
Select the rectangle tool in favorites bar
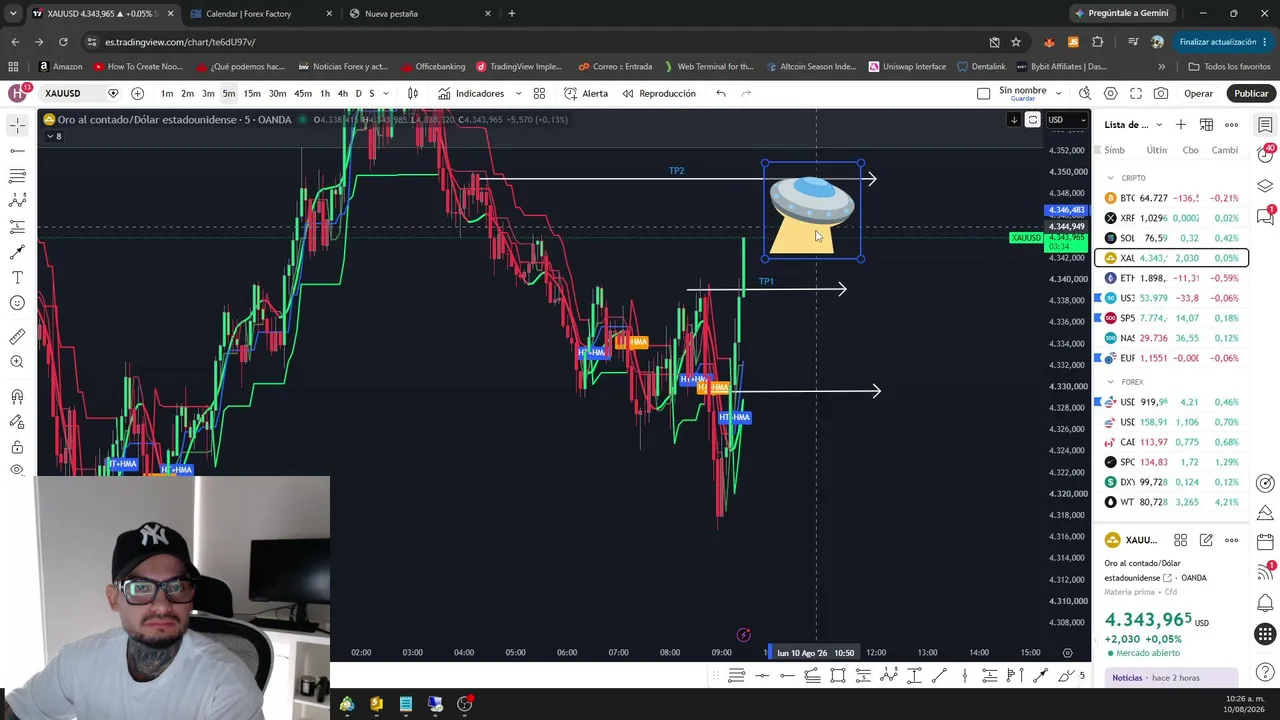pyautogui.click(x=838, y=676)
